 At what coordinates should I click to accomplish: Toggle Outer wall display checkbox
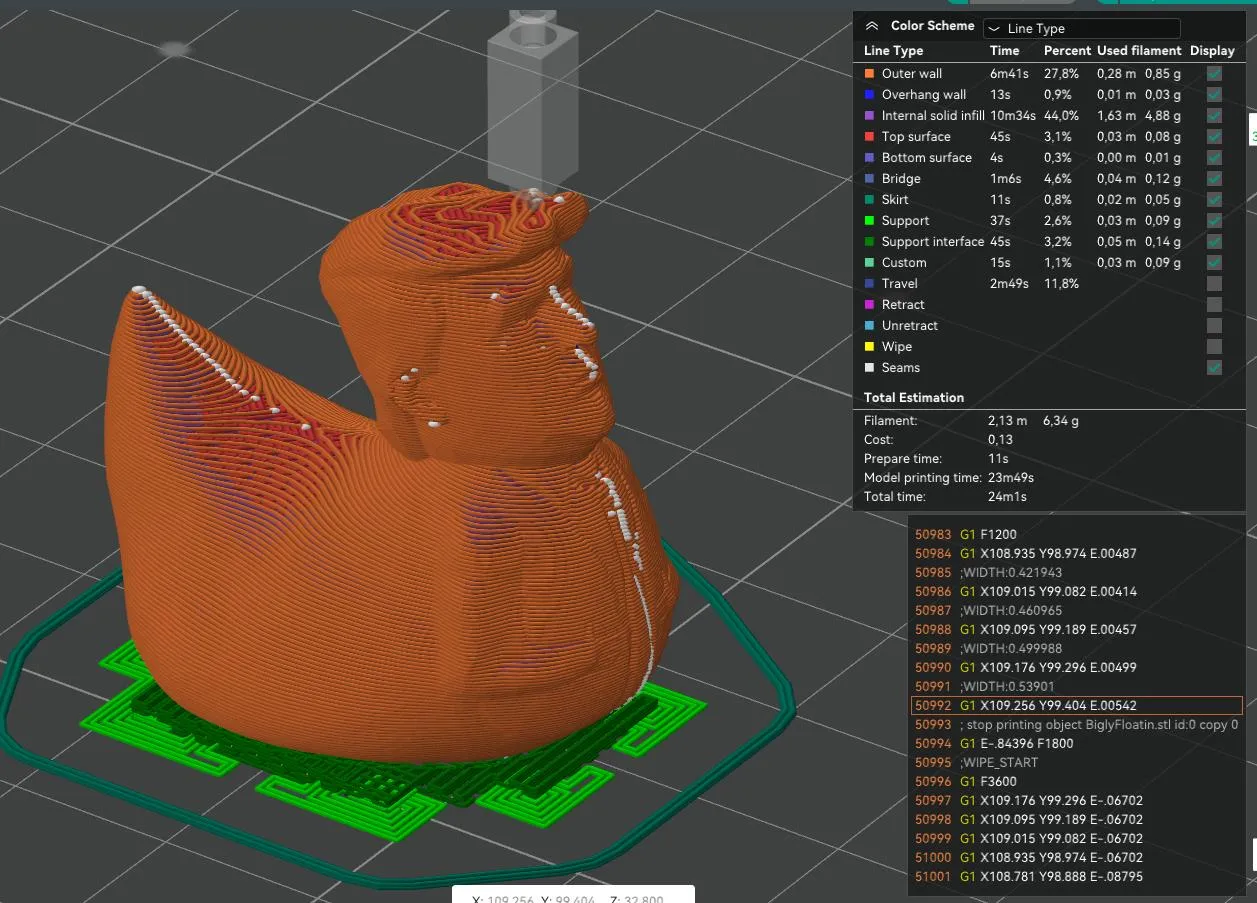[x=1214, y=73]
